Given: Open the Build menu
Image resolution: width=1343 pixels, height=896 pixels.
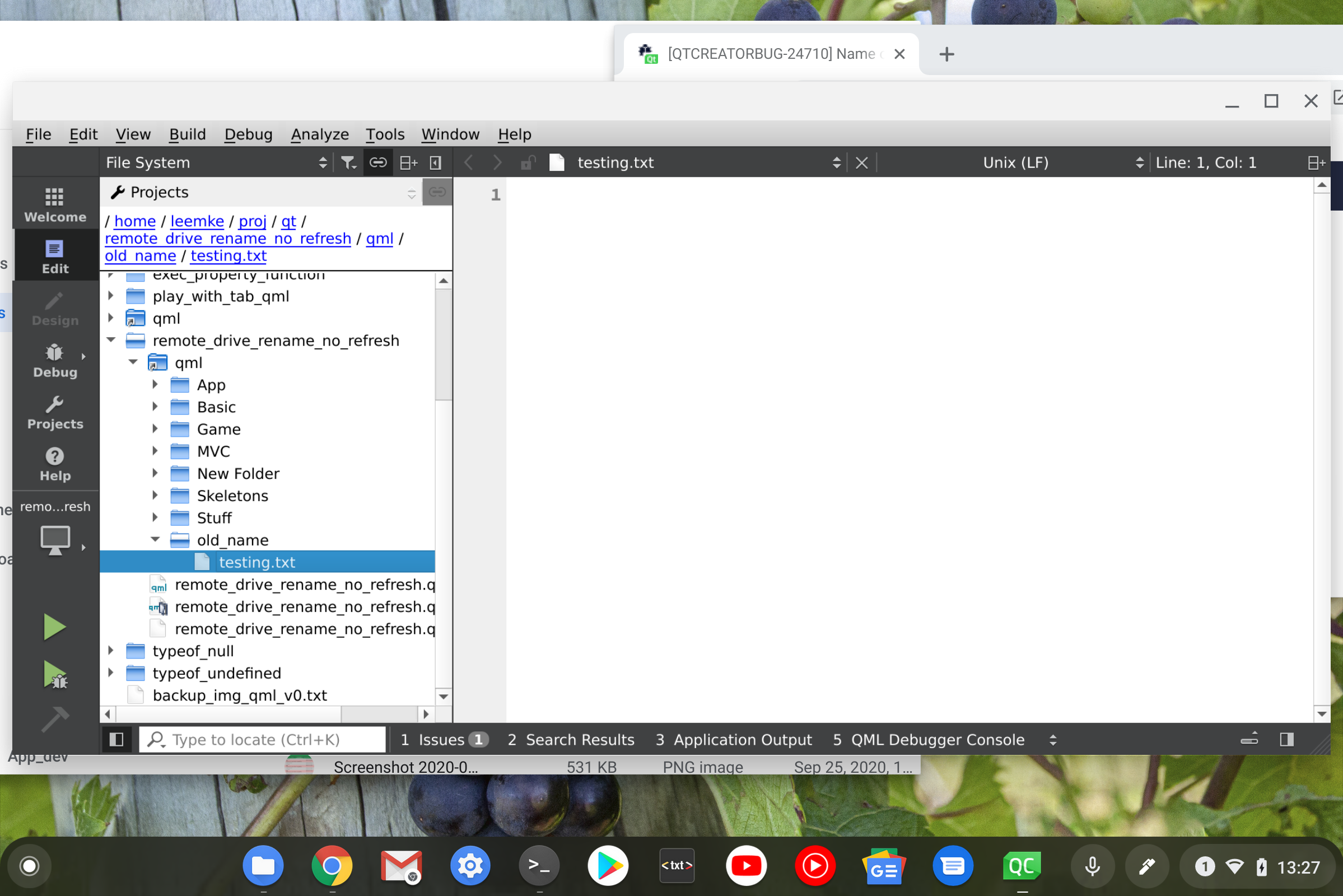Looking at the screenshot, I should pyautogui.click(x=187, y=134).
